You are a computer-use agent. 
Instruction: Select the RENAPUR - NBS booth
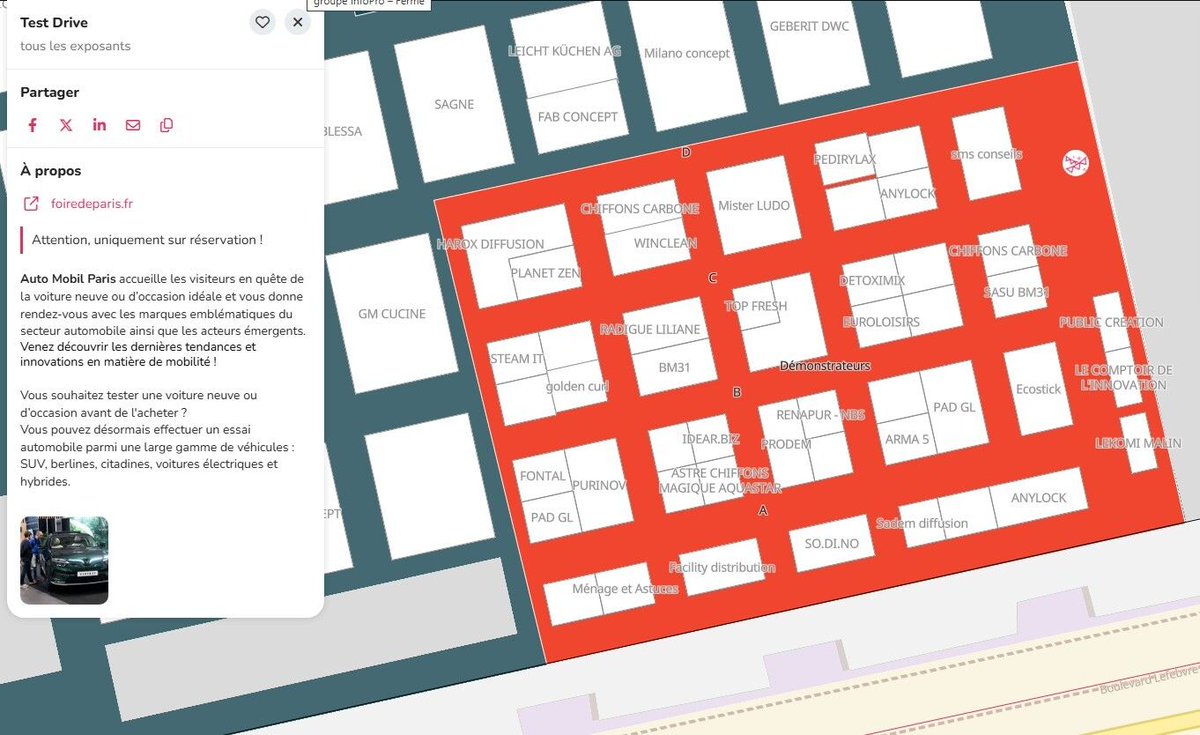(820, 414)
